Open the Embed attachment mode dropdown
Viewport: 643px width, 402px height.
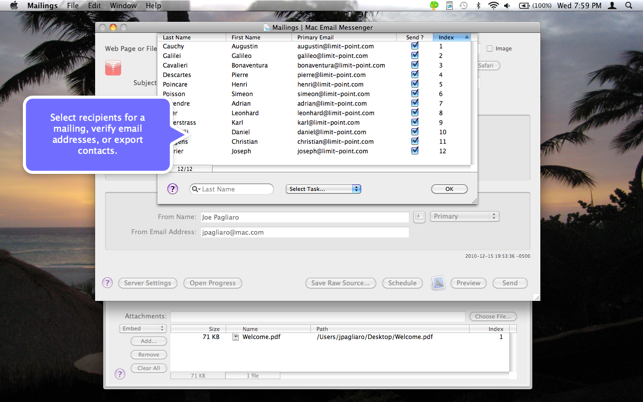(143, 328)
